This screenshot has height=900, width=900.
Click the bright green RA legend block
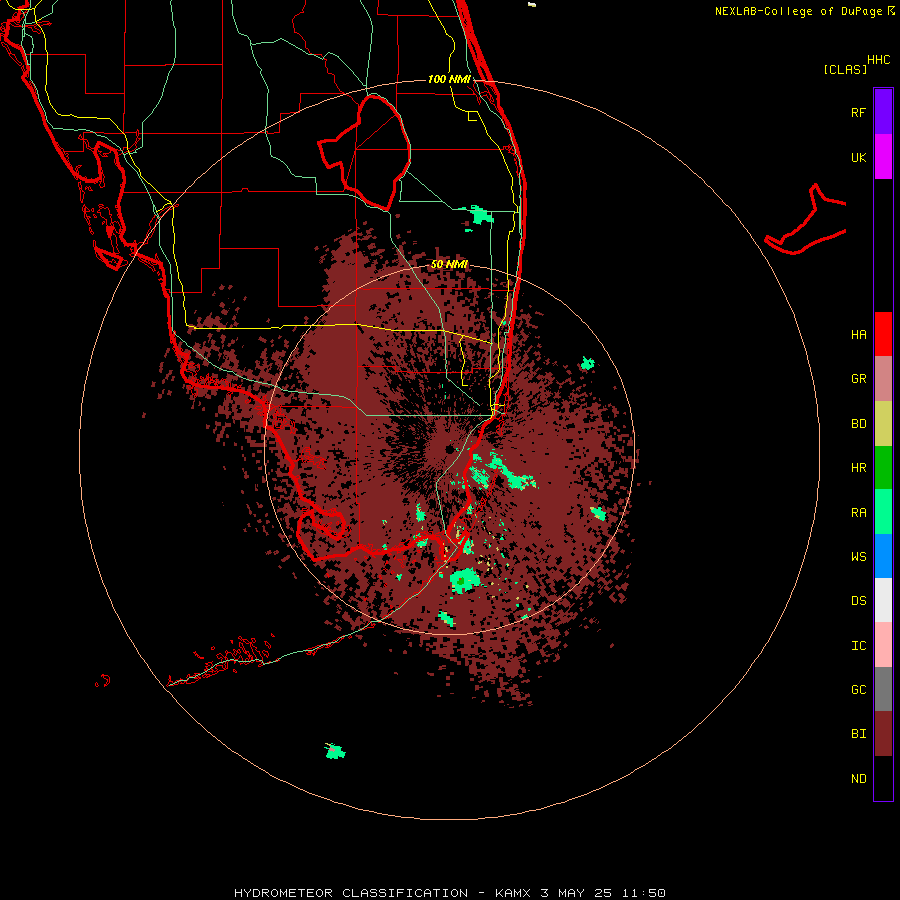(883, 512)
